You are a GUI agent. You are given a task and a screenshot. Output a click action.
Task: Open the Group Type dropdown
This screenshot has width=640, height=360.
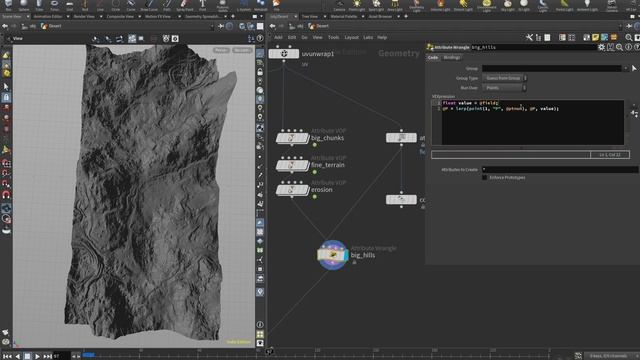(x=504, y=78)
